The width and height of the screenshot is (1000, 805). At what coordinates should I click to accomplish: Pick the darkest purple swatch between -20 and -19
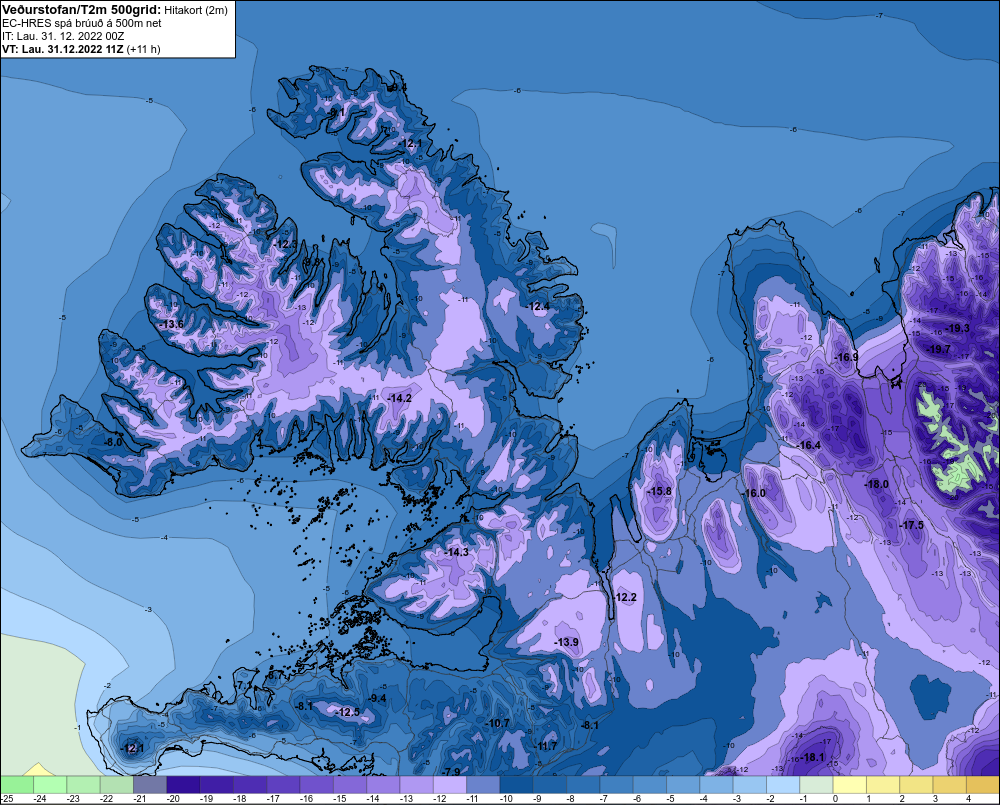click(183, 784)
